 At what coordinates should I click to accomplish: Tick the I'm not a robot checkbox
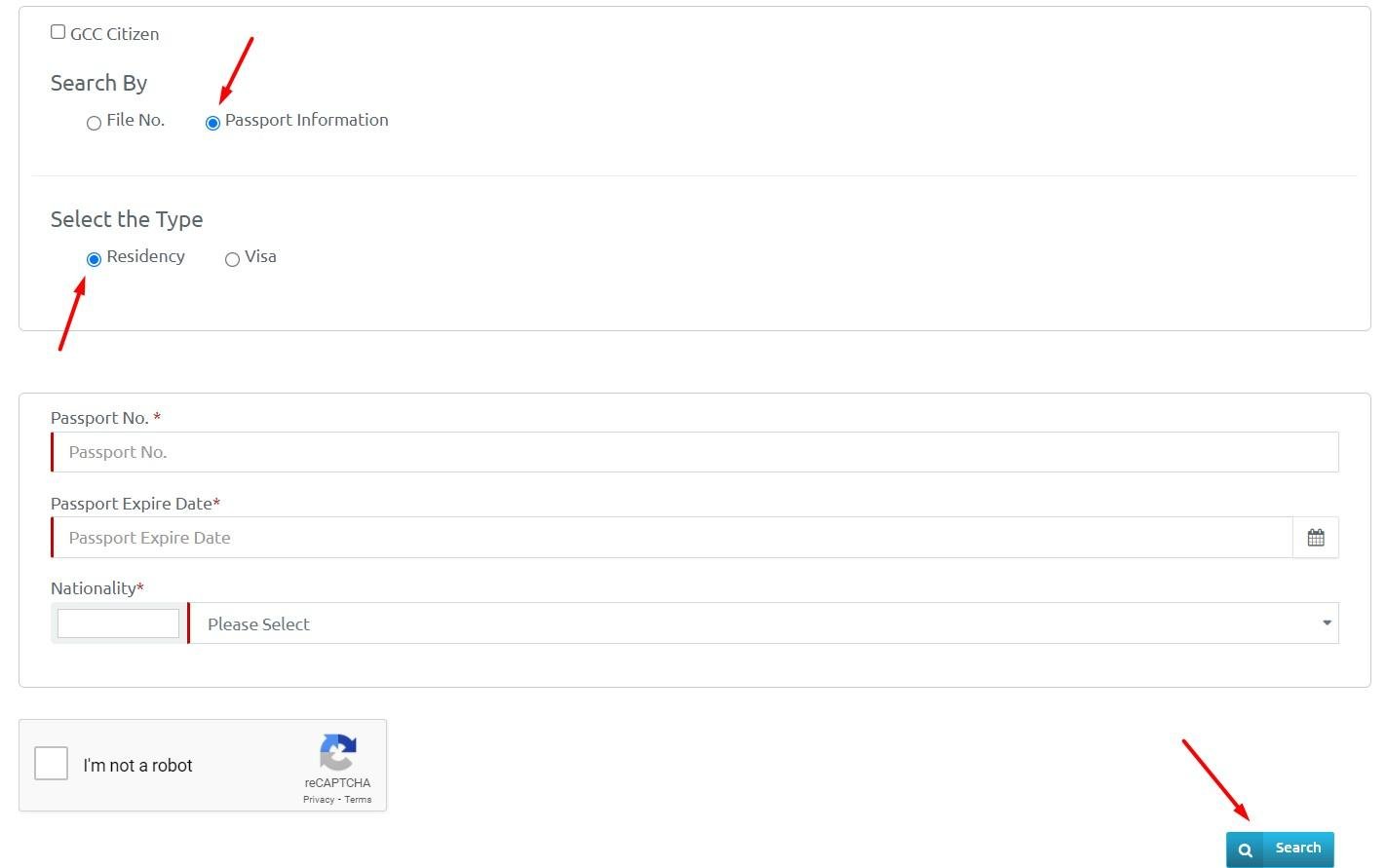52,764
